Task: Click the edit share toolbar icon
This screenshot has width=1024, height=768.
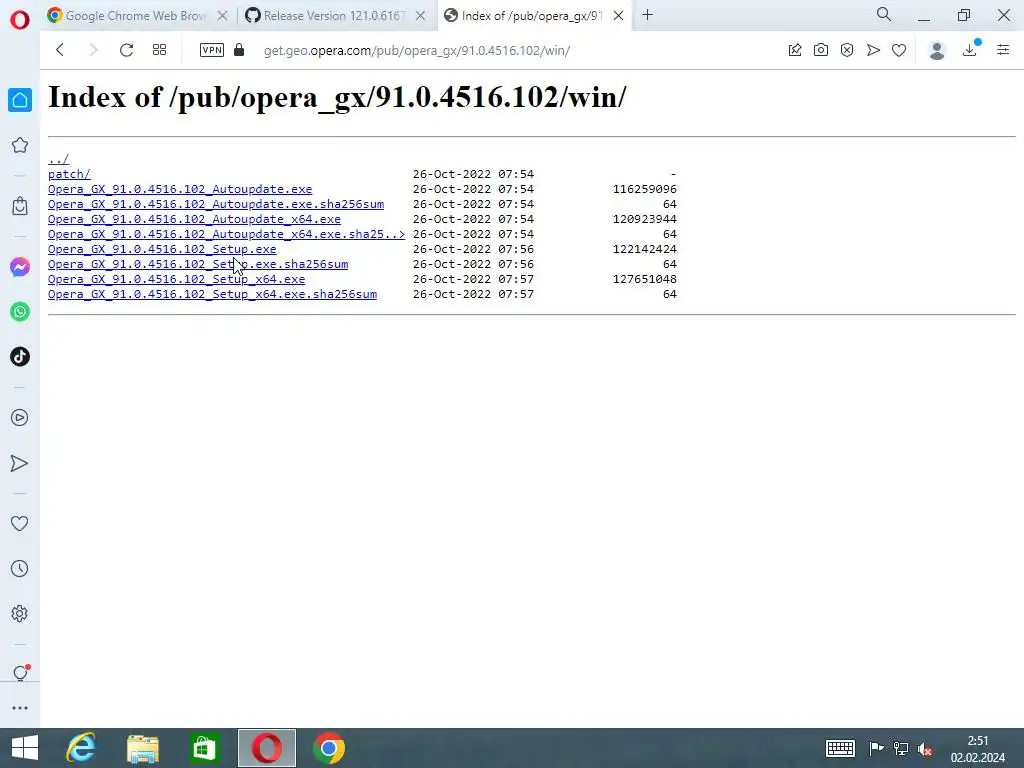Action: tap(795, 50)
